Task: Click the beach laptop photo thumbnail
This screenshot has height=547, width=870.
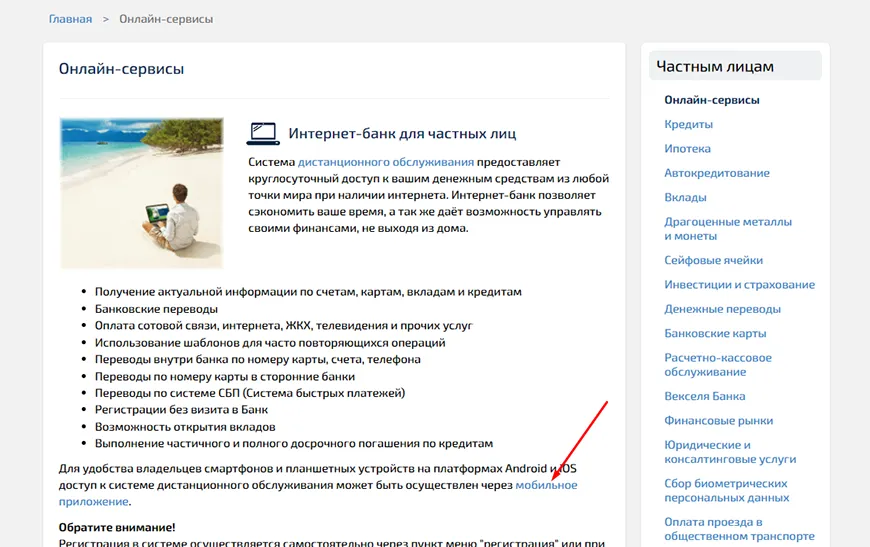Action: [141, 193]
